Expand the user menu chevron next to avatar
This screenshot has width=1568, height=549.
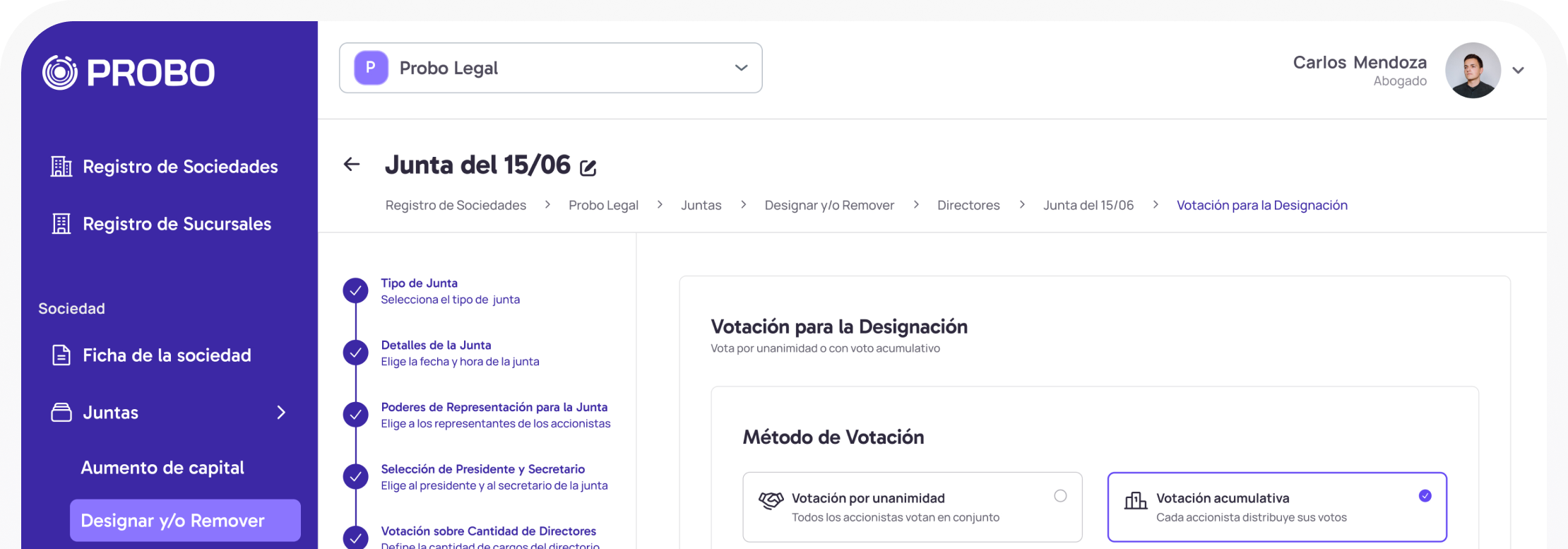[x=1518, y=70]
